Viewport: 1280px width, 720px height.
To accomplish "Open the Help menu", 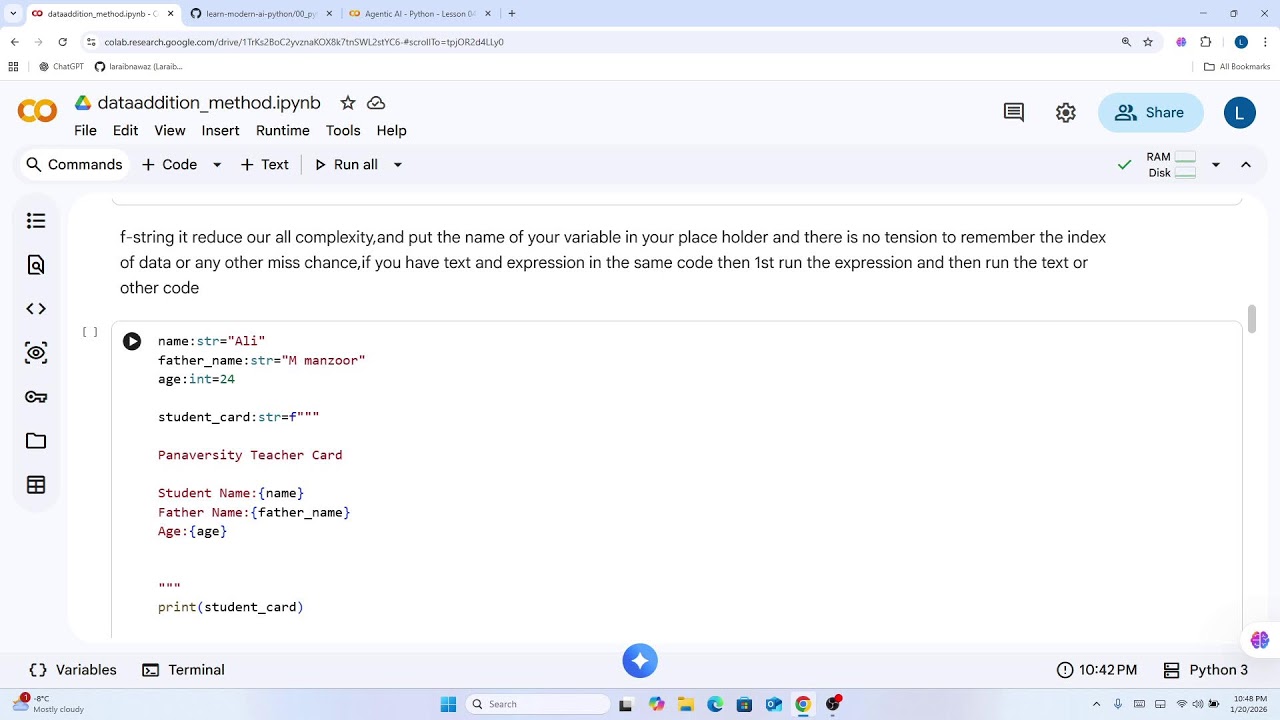I will click(x=391, y=130).
